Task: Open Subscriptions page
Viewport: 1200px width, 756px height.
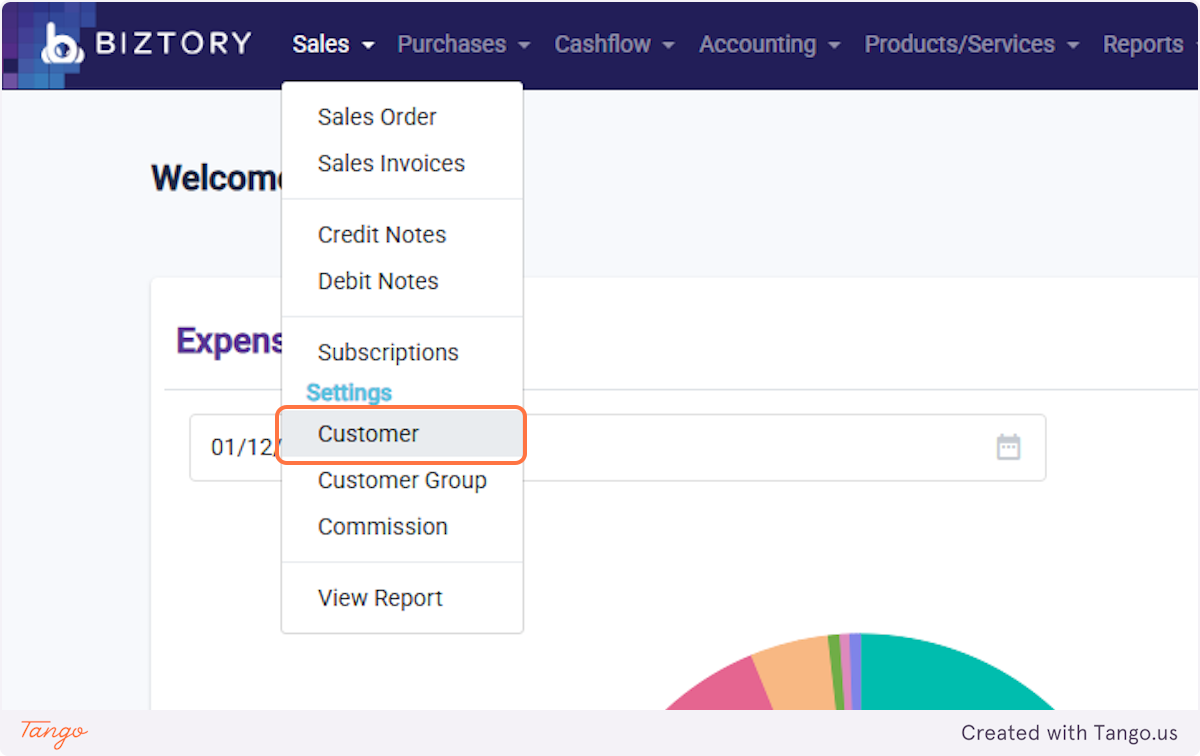Action: click(402, 353)
